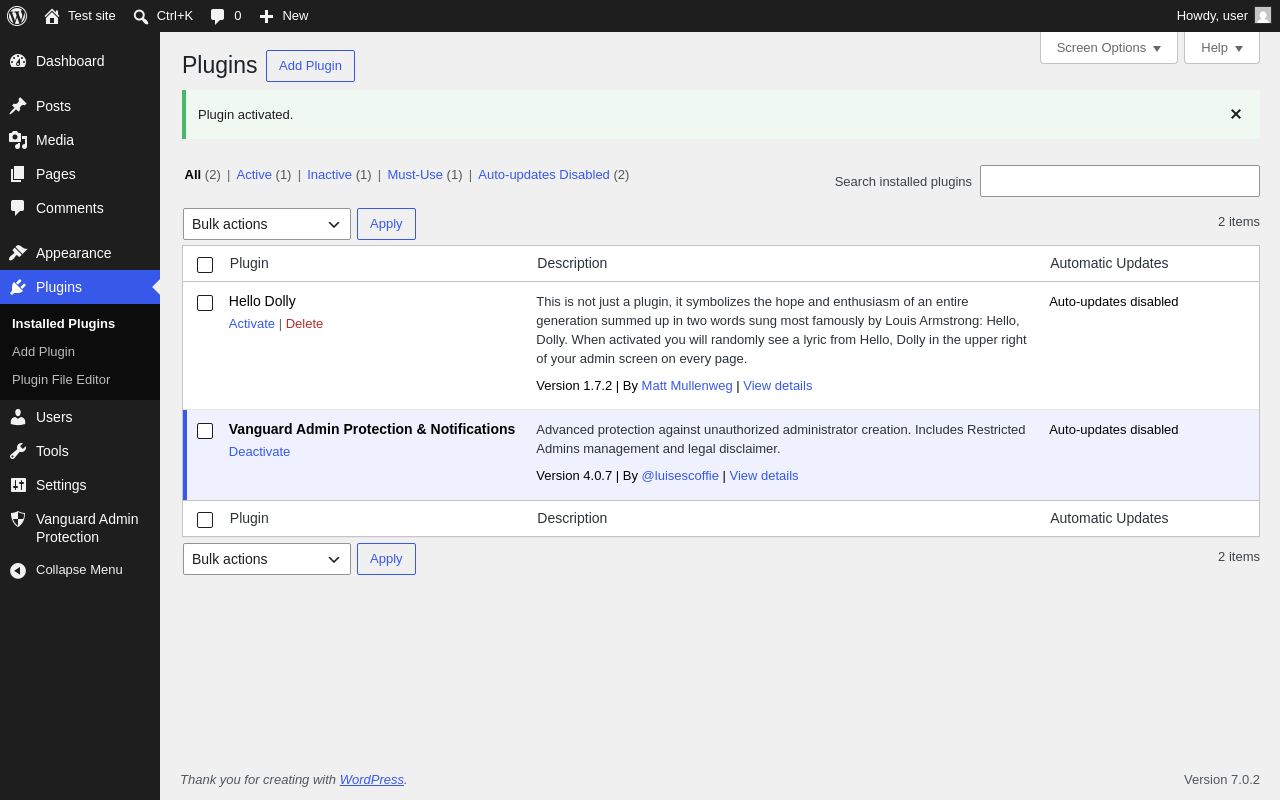The image size is (1280, 800).
Task: Click the Dashboard gauge icon
Action: pyautogui.click(x=18, y=61)
